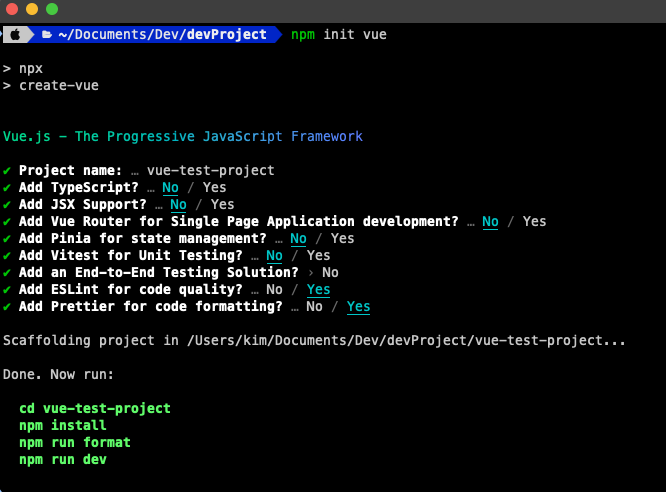Click the folder icon in the prompt path
Image resolution: width=666 pixels, height=492 pixels.
click(47, 34)
